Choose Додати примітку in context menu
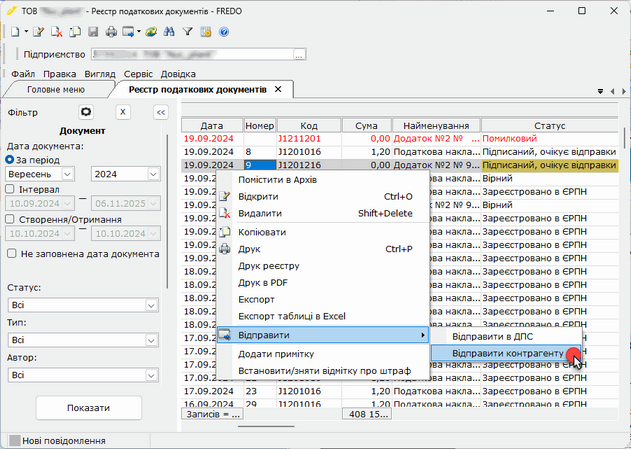Screen dimensions: 631x449 pyautogui.click(x=323, y=354)
